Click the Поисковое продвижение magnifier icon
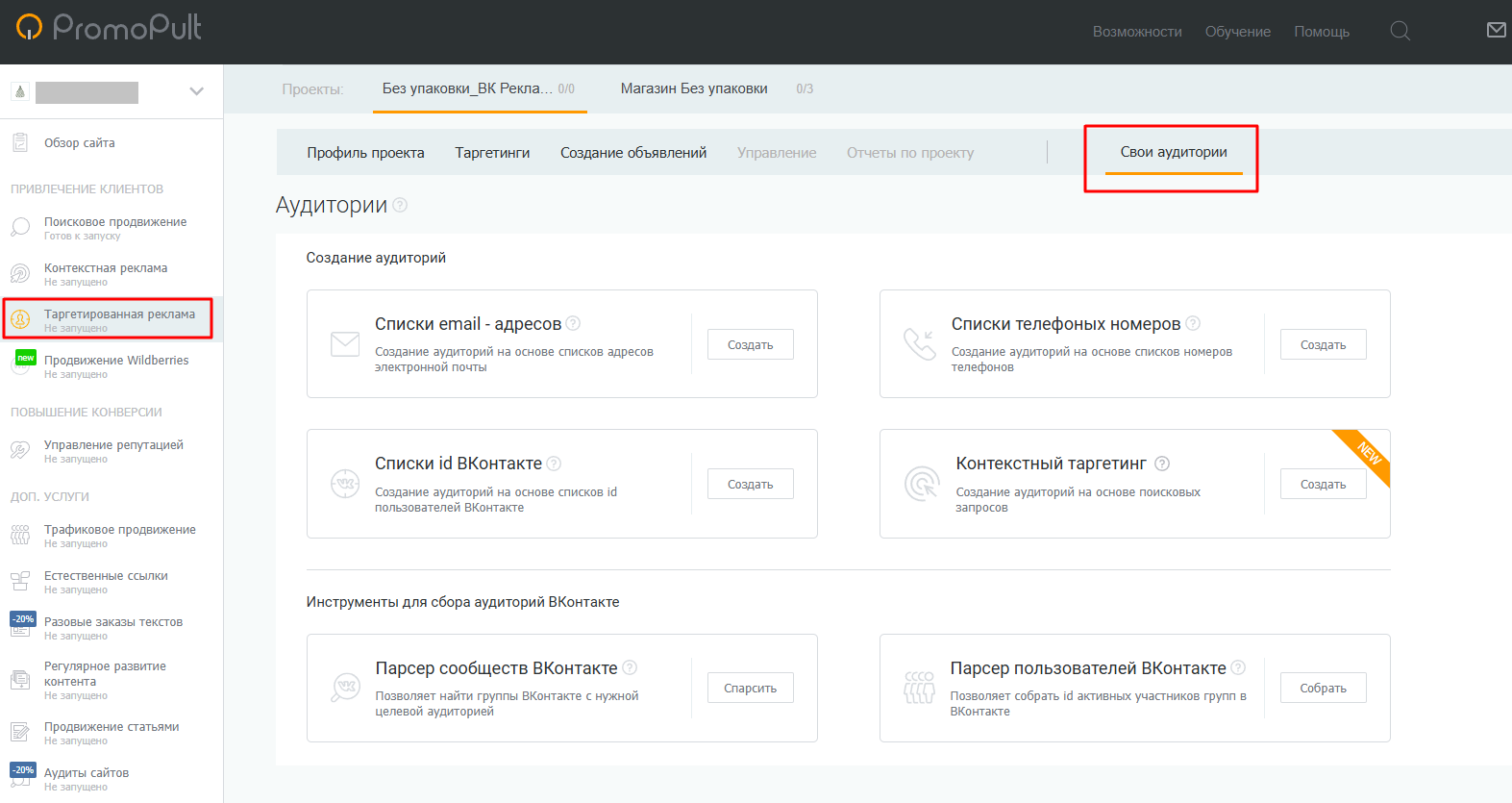Image resolution: width=1512 pixels, height=803 pixels. 20,228
